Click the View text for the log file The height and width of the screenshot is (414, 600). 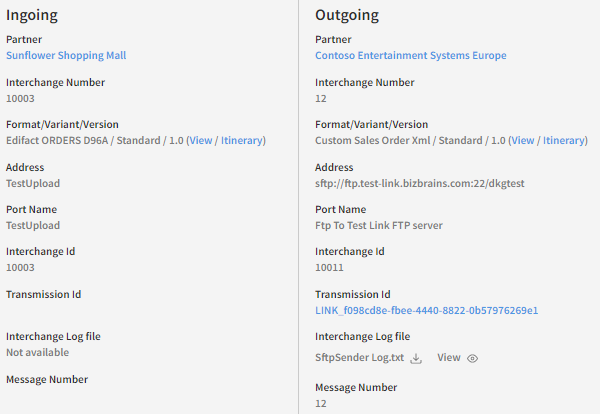point(449,358)
